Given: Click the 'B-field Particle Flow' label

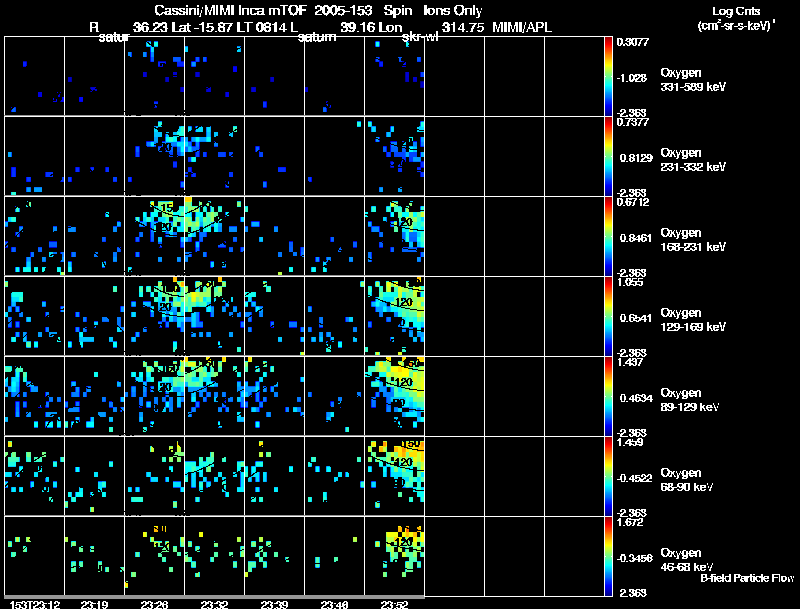Looking at the screenshot, I should [747, 578].
